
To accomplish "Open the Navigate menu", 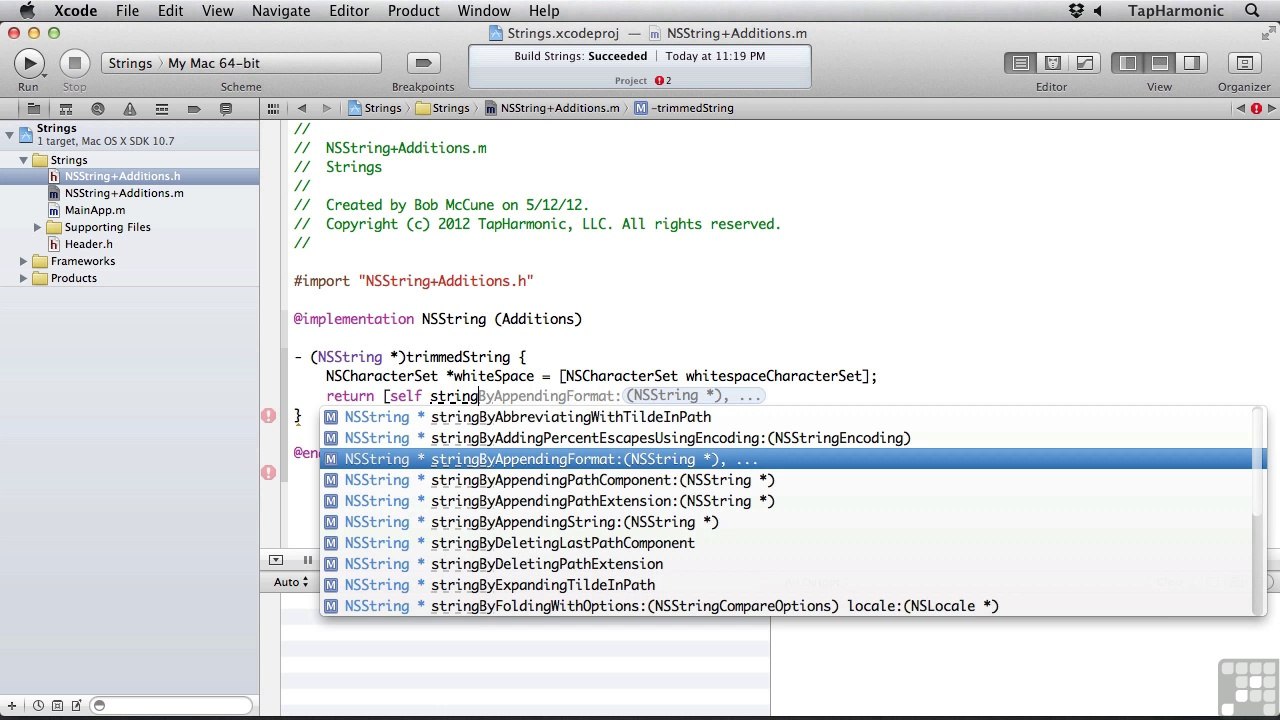I will 281,11.
